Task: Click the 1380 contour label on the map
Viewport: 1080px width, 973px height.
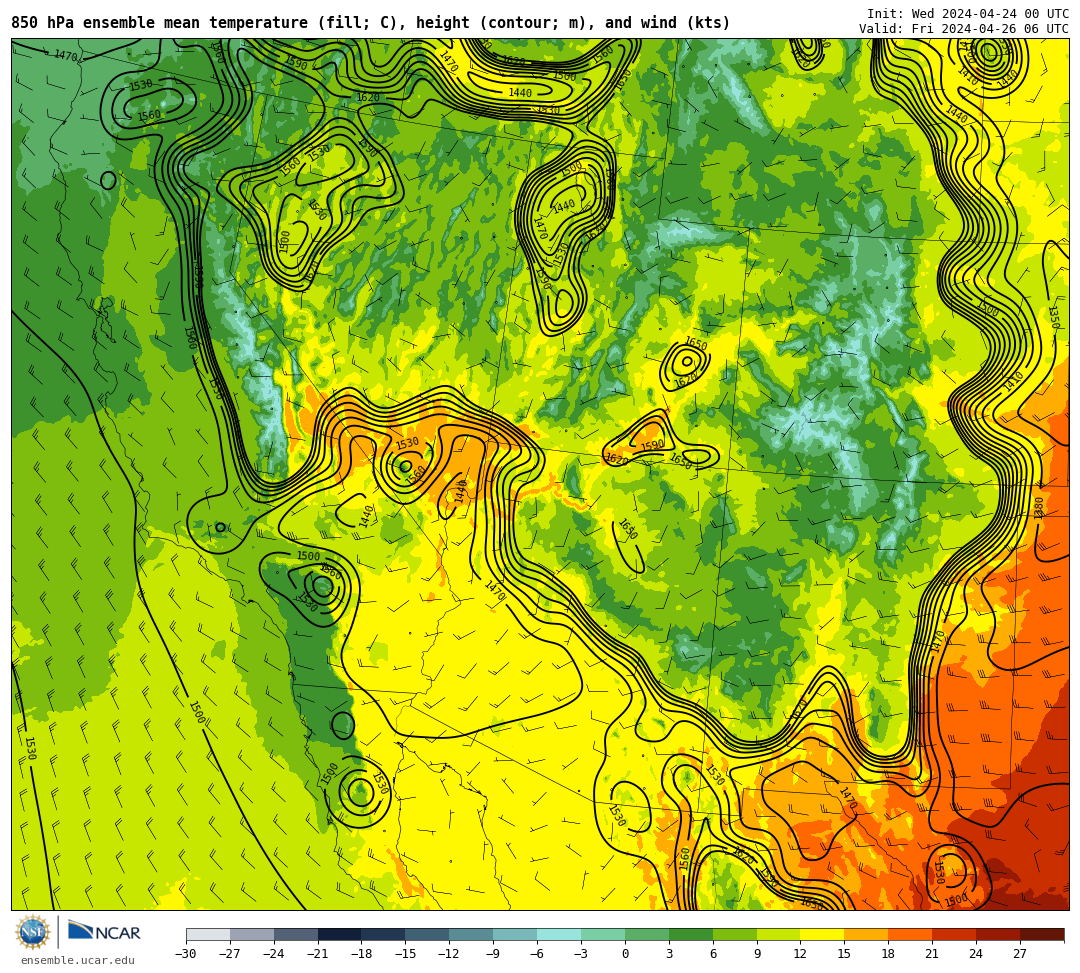Action: 1039,508
